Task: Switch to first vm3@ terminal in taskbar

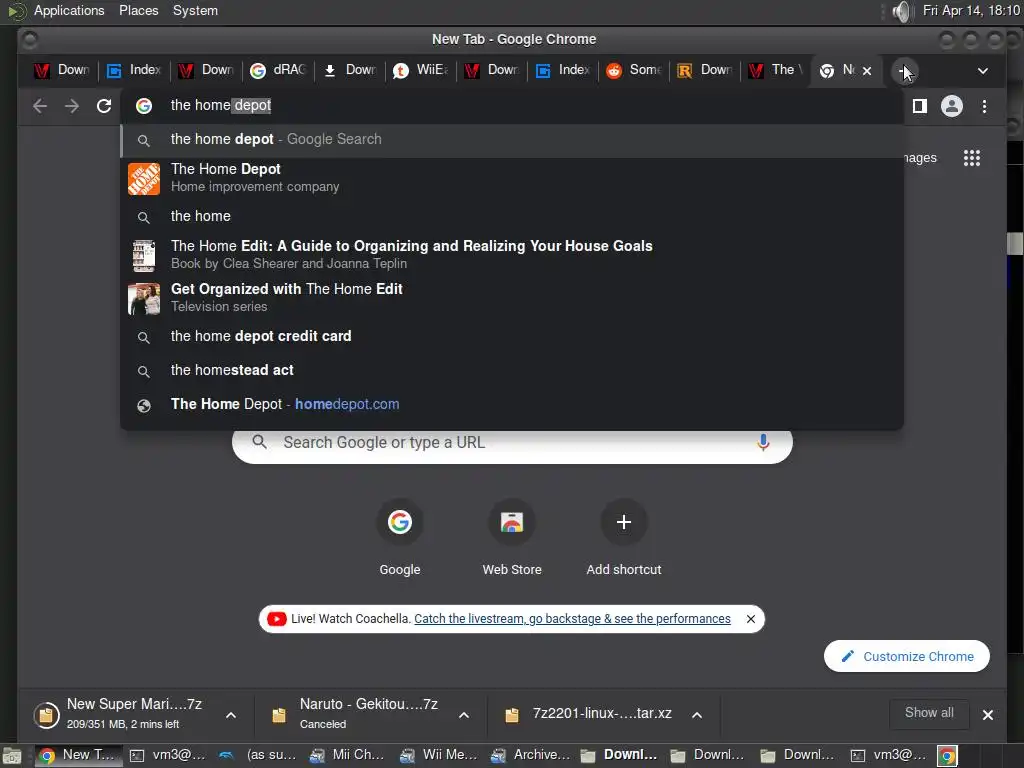Action: click(168, 756)
